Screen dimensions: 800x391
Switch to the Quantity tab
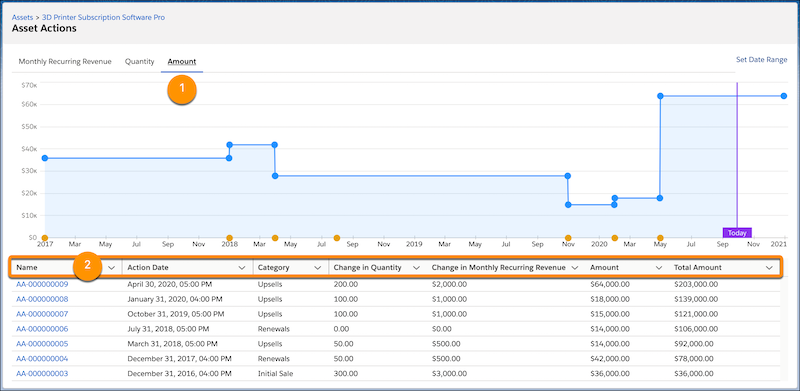(x=139, y=61)
